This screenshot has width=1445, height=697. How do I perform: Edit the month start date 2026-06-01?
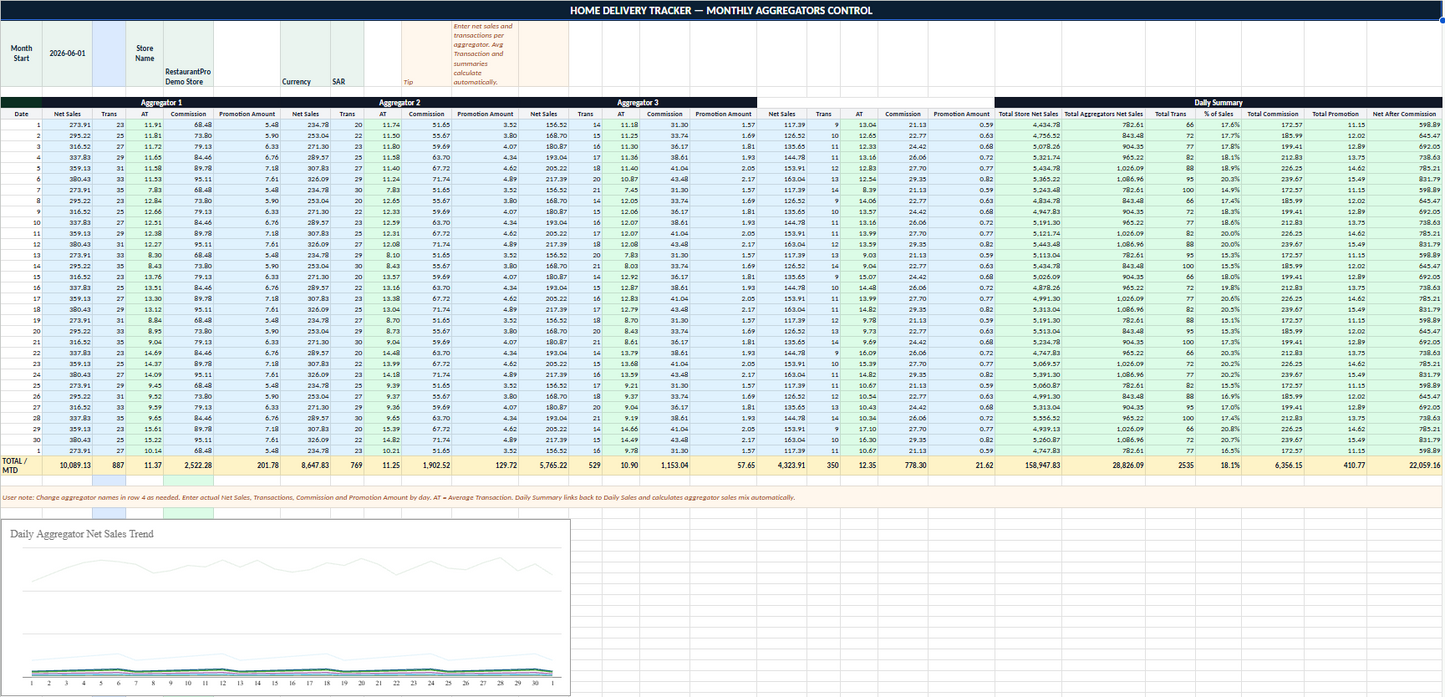[x=67, y=54]
